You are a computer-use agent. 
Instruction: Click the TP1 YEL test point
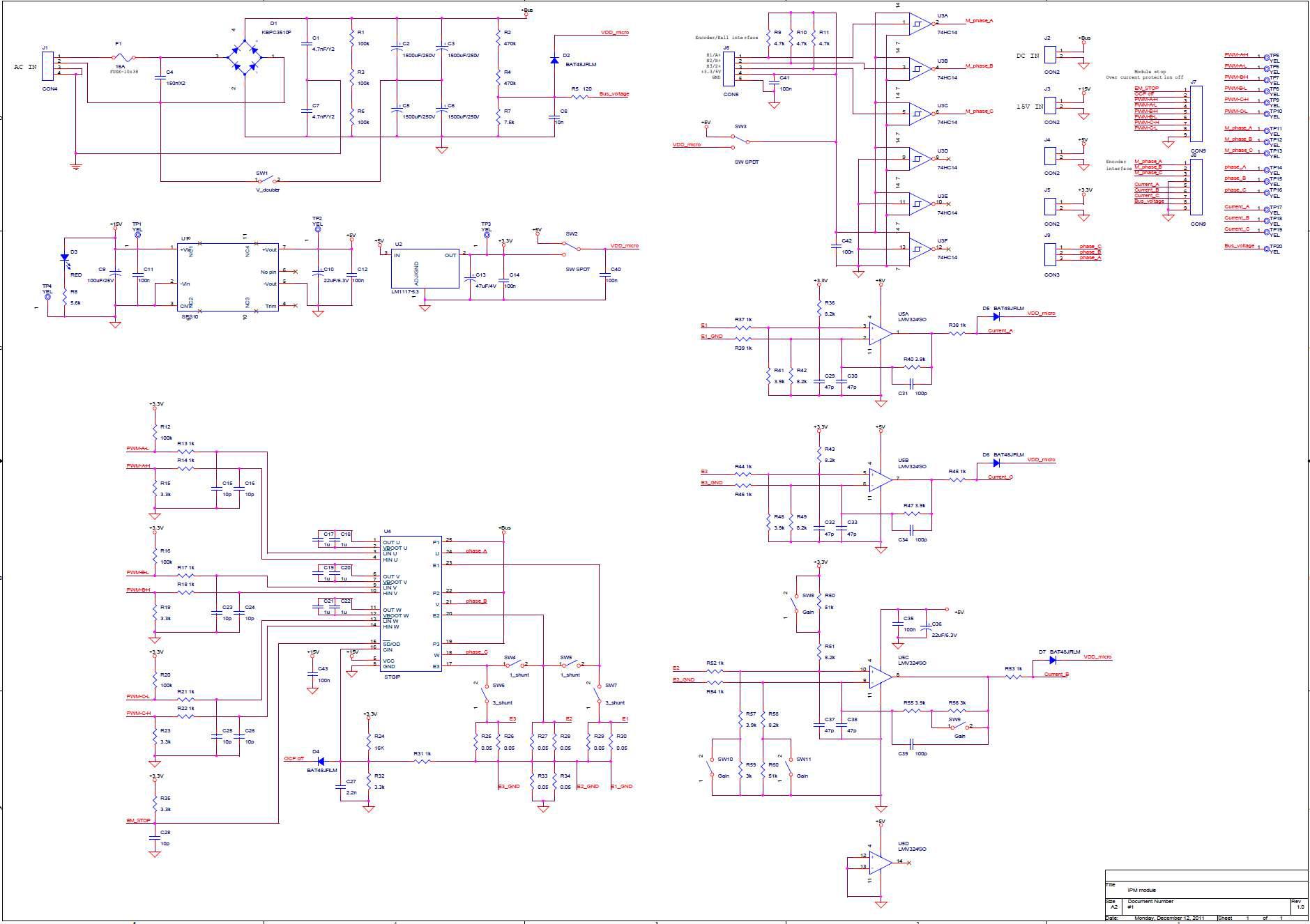pos(137,236)
